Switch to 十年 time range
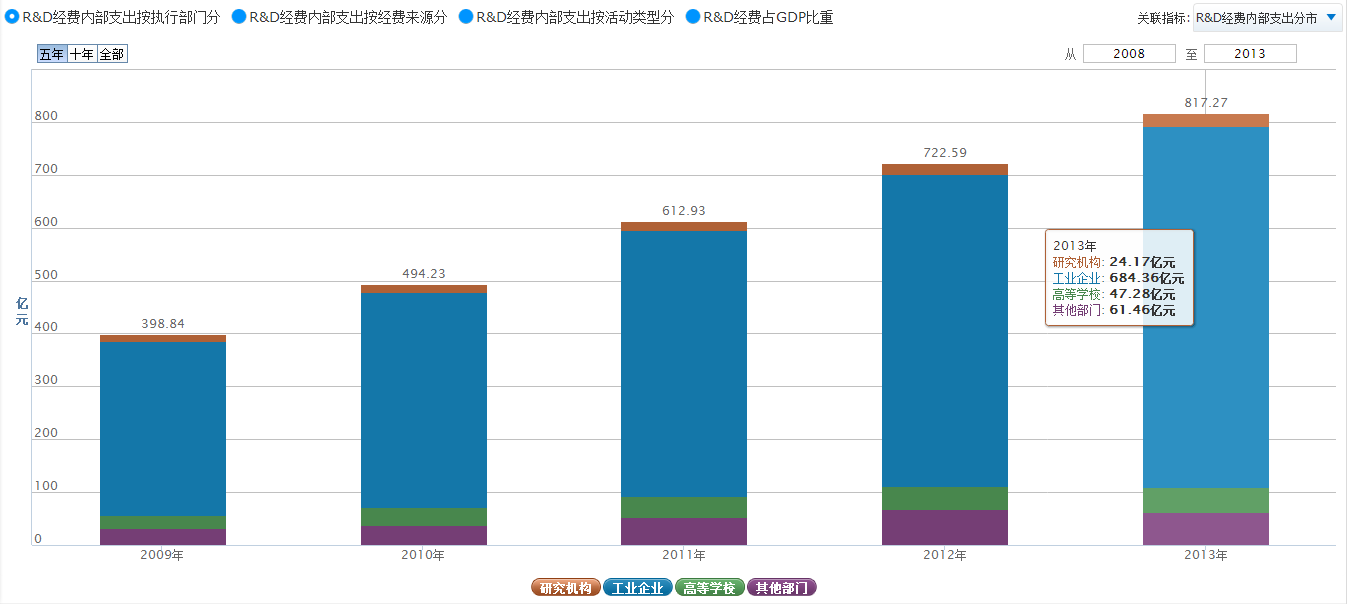This screenshot has height=604, width=1347. tap(82, 54)
